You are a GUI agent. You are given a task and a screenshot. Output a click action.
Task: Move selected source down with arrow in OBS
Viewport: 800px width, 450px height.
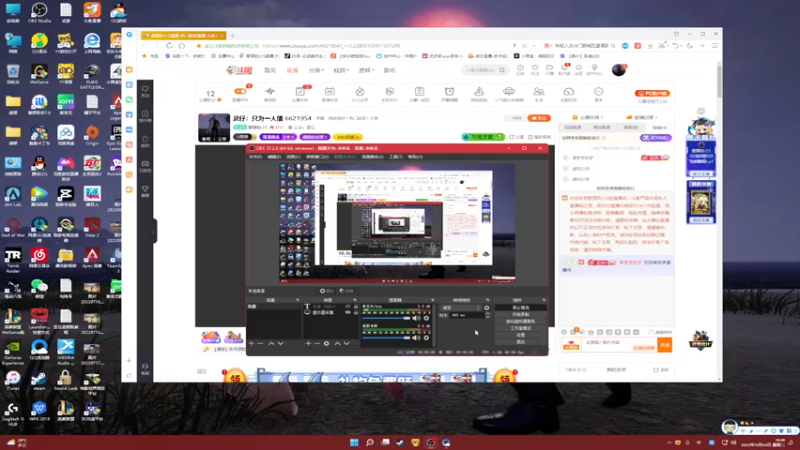[x=346, y=343]
